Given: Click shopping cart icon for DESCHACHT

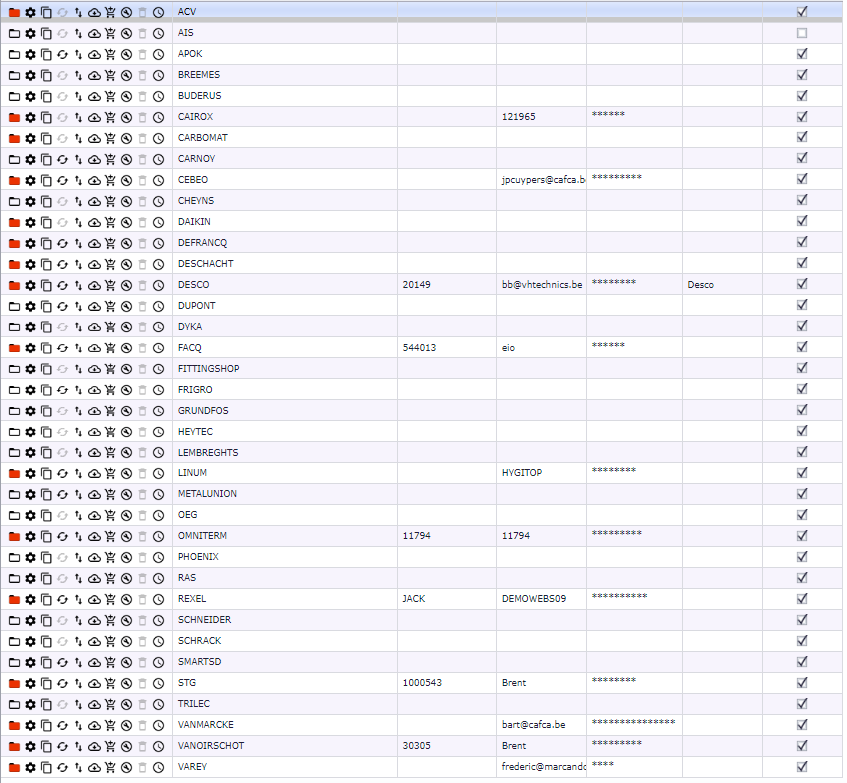Looking at the screenshot, I should (x=110, y=264).
